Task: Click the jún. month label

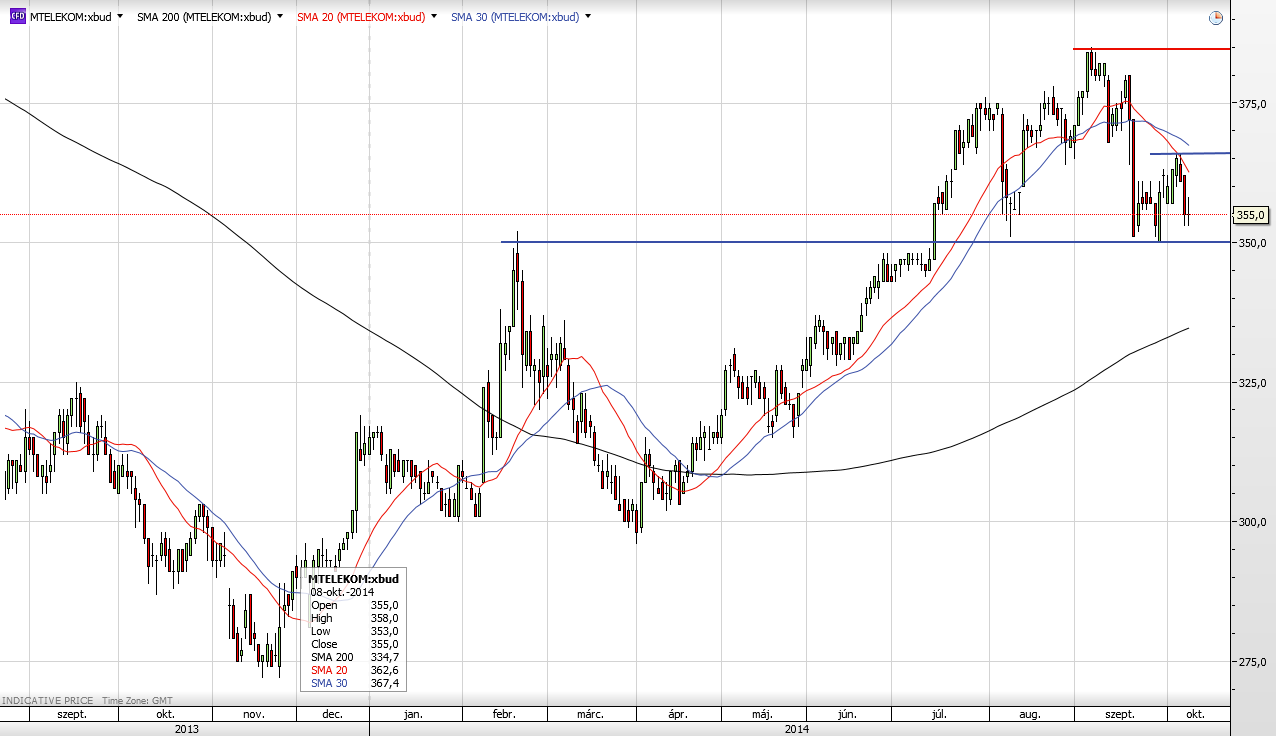Action: [x=847, y=715]
